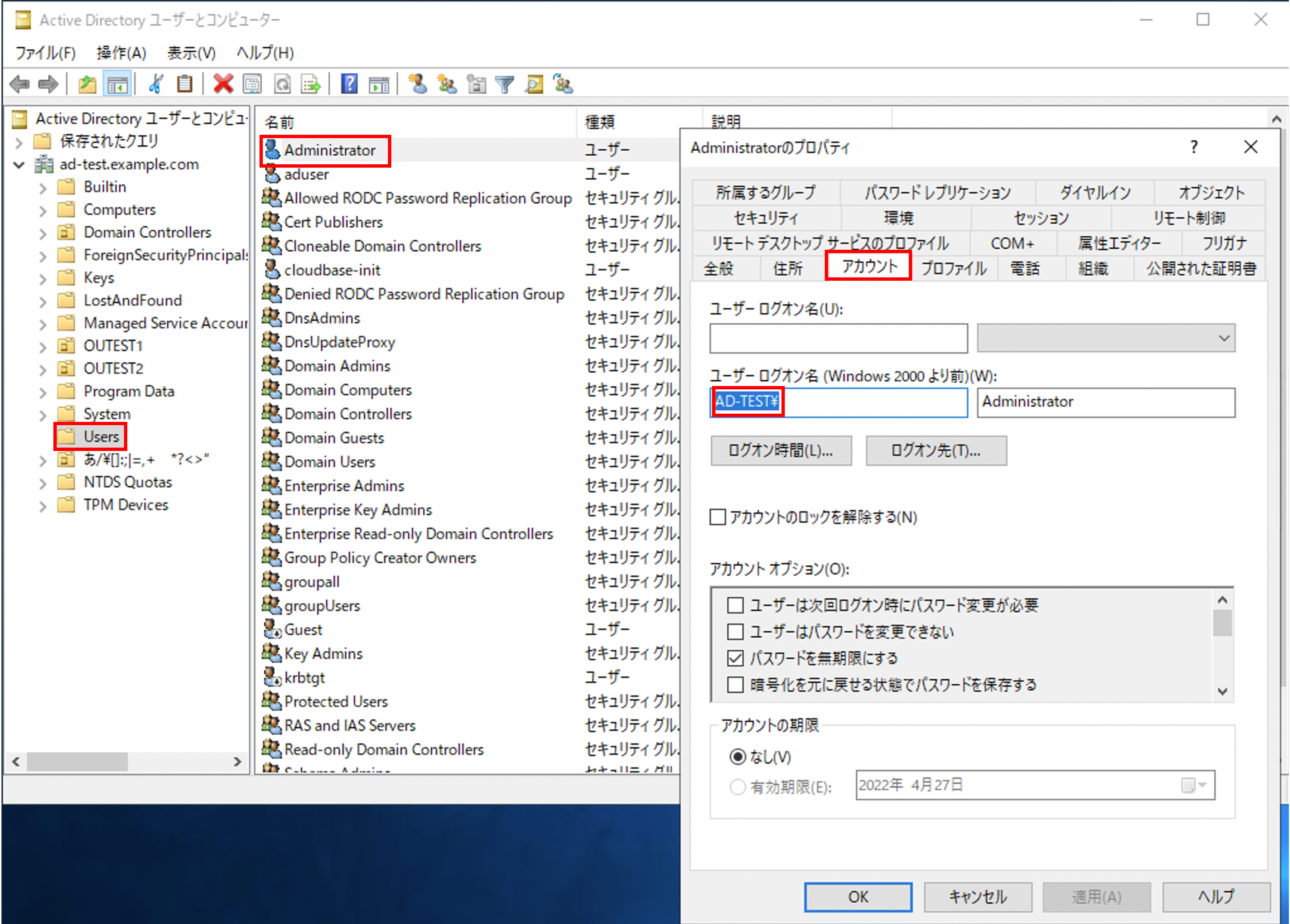Click the ヘルプ button in the dialog
Screen dimensions: 1290x924
coord(1216,897)
